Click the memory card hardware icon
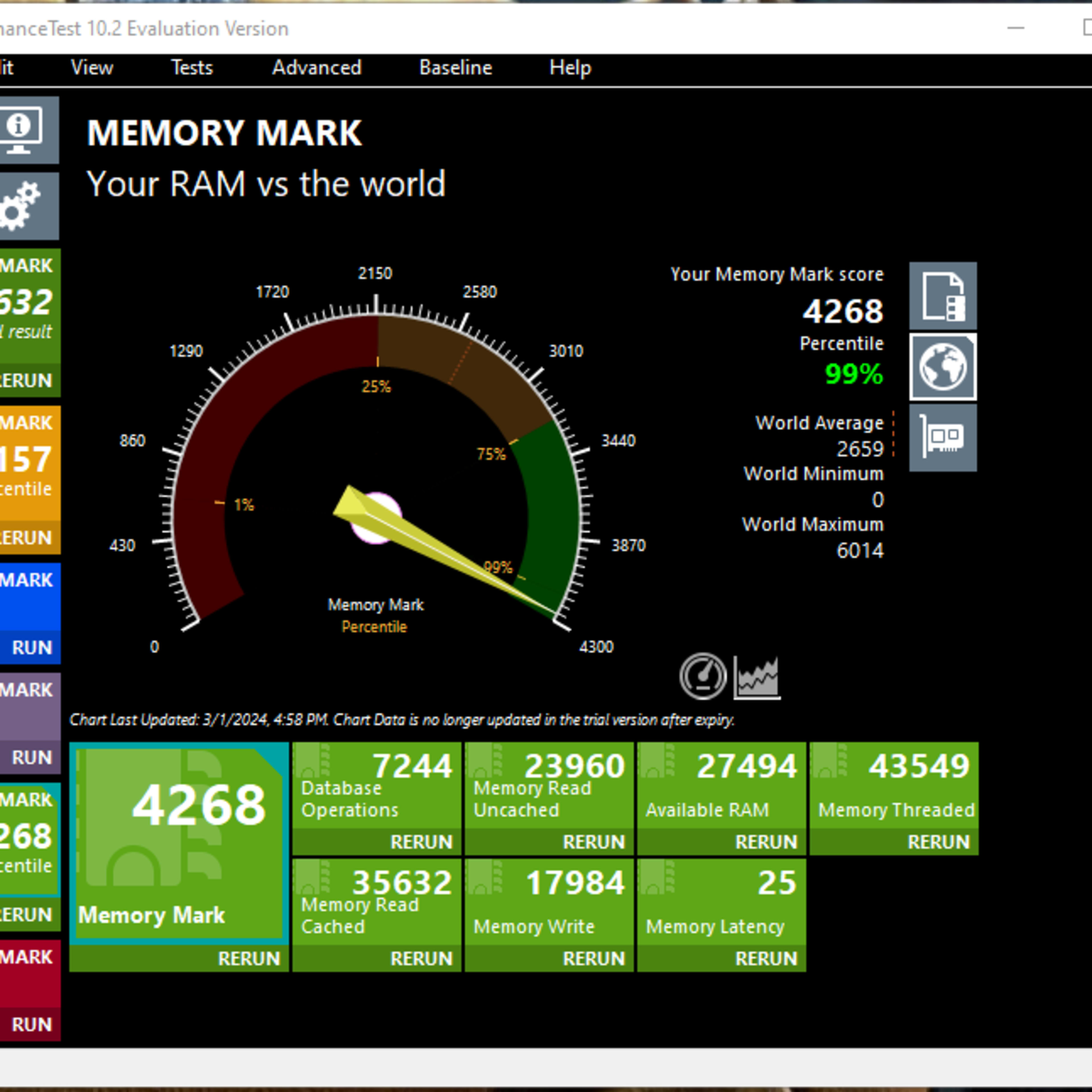 click(943, 437)
